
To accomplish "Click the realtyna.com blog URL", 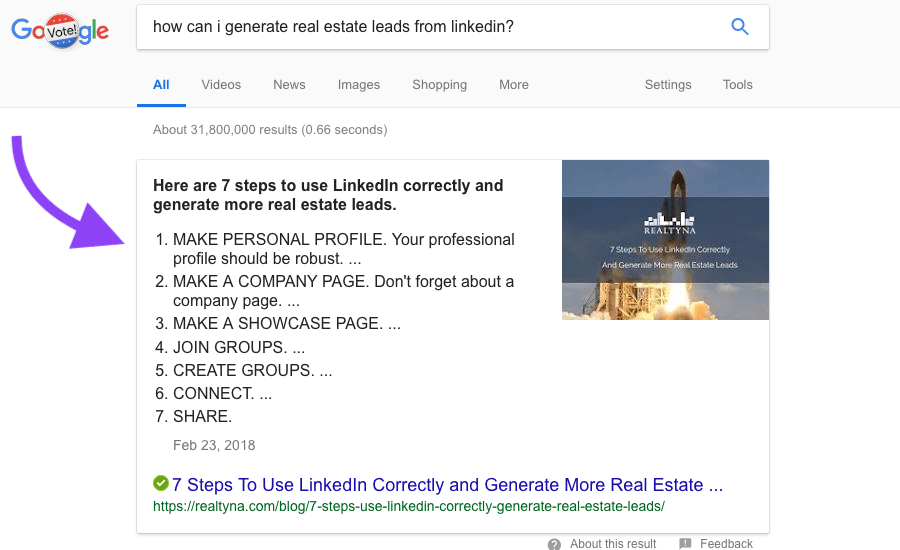I will [x=409, y=506].
